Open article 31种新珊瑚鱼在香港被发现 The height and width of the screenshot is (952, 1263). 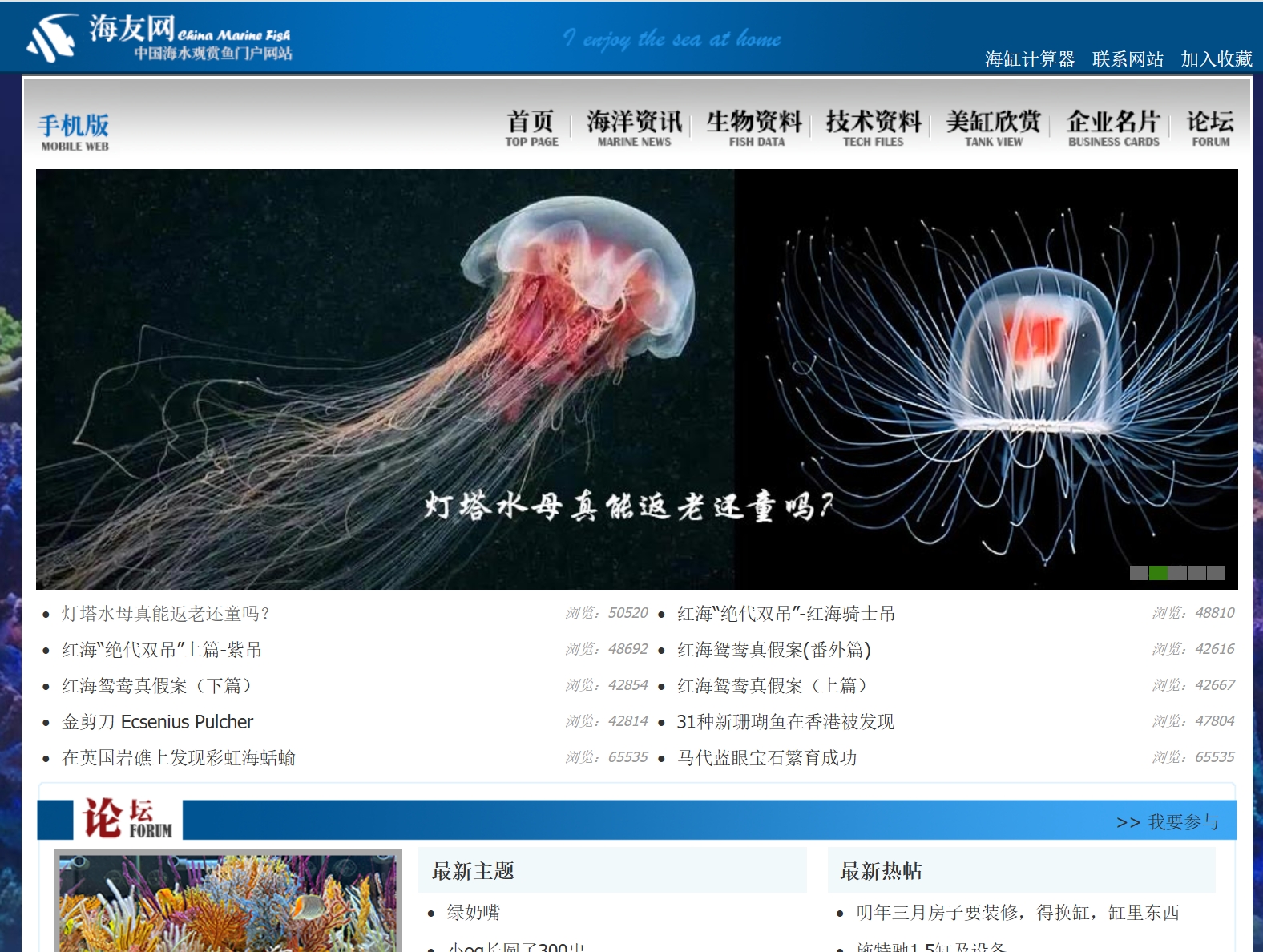(785, 722)
